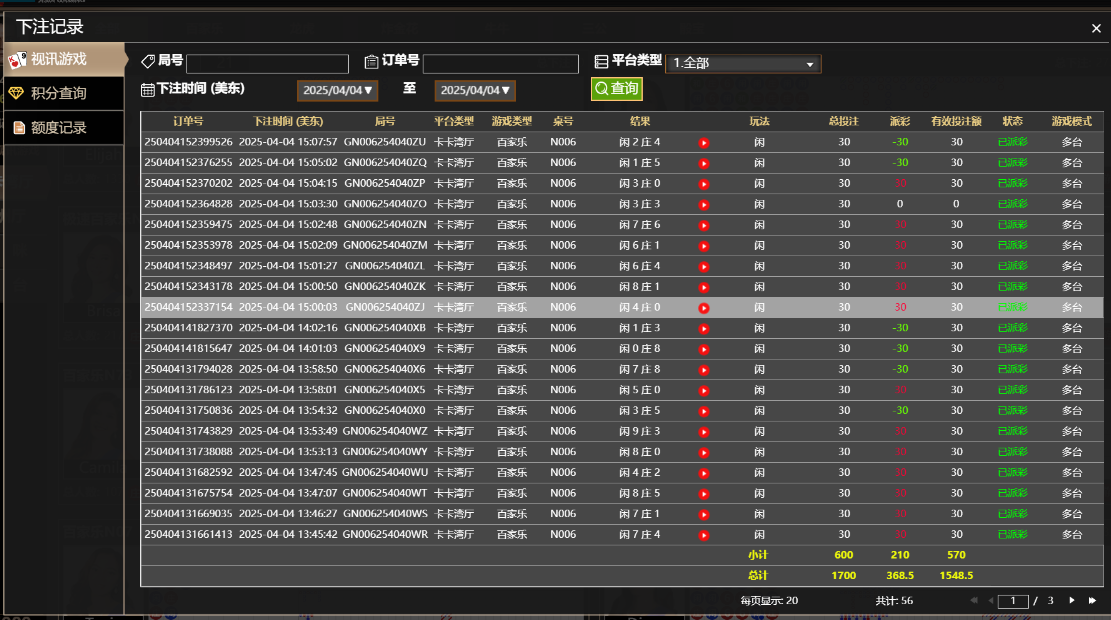Screen dimensions: 1111x620
Task: Select the row for order 250404141815647
Action: click(400, 349)
